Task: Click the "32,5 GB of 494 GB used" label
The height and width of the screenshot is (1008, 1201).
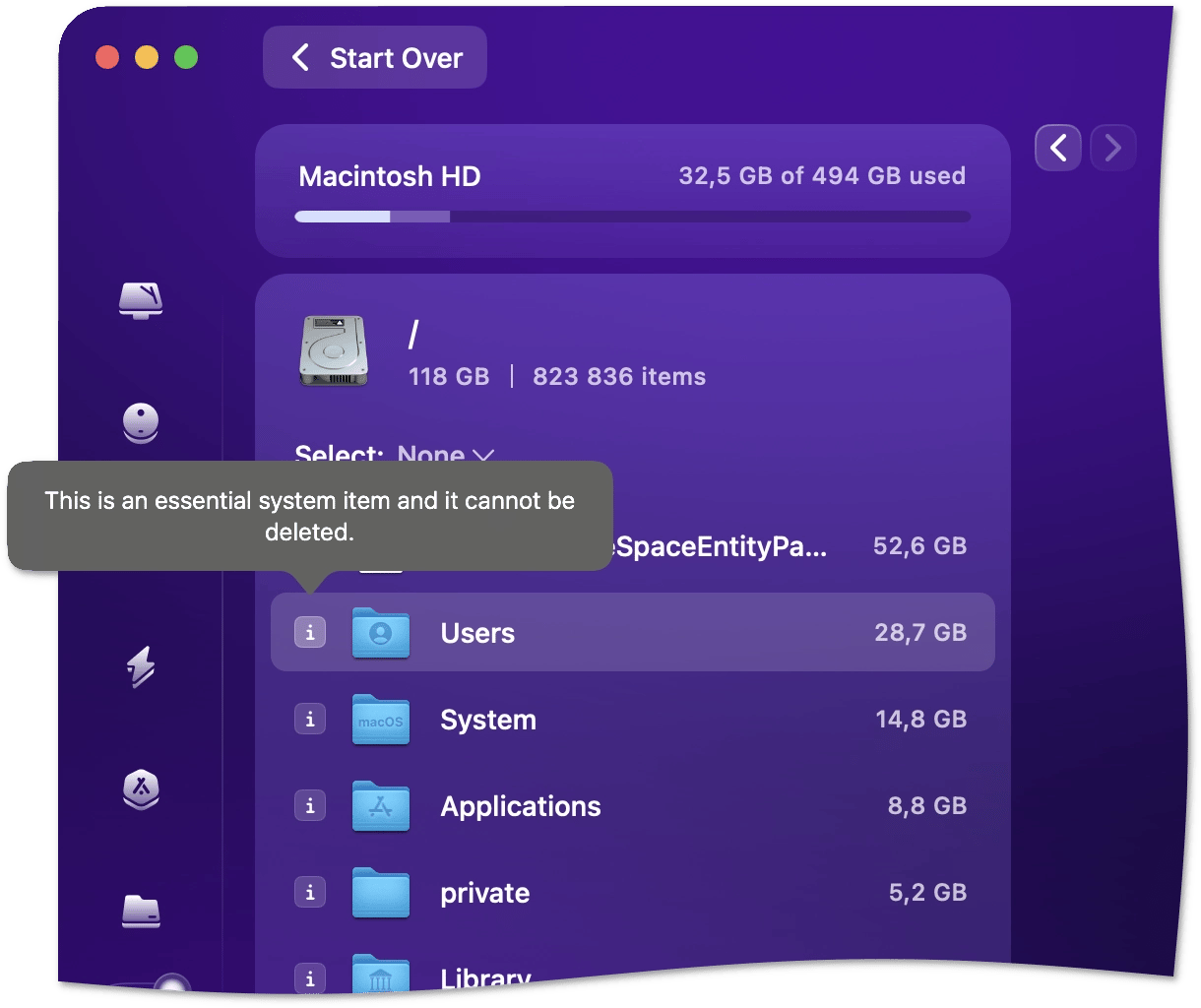Action: [x=822, y=176]
